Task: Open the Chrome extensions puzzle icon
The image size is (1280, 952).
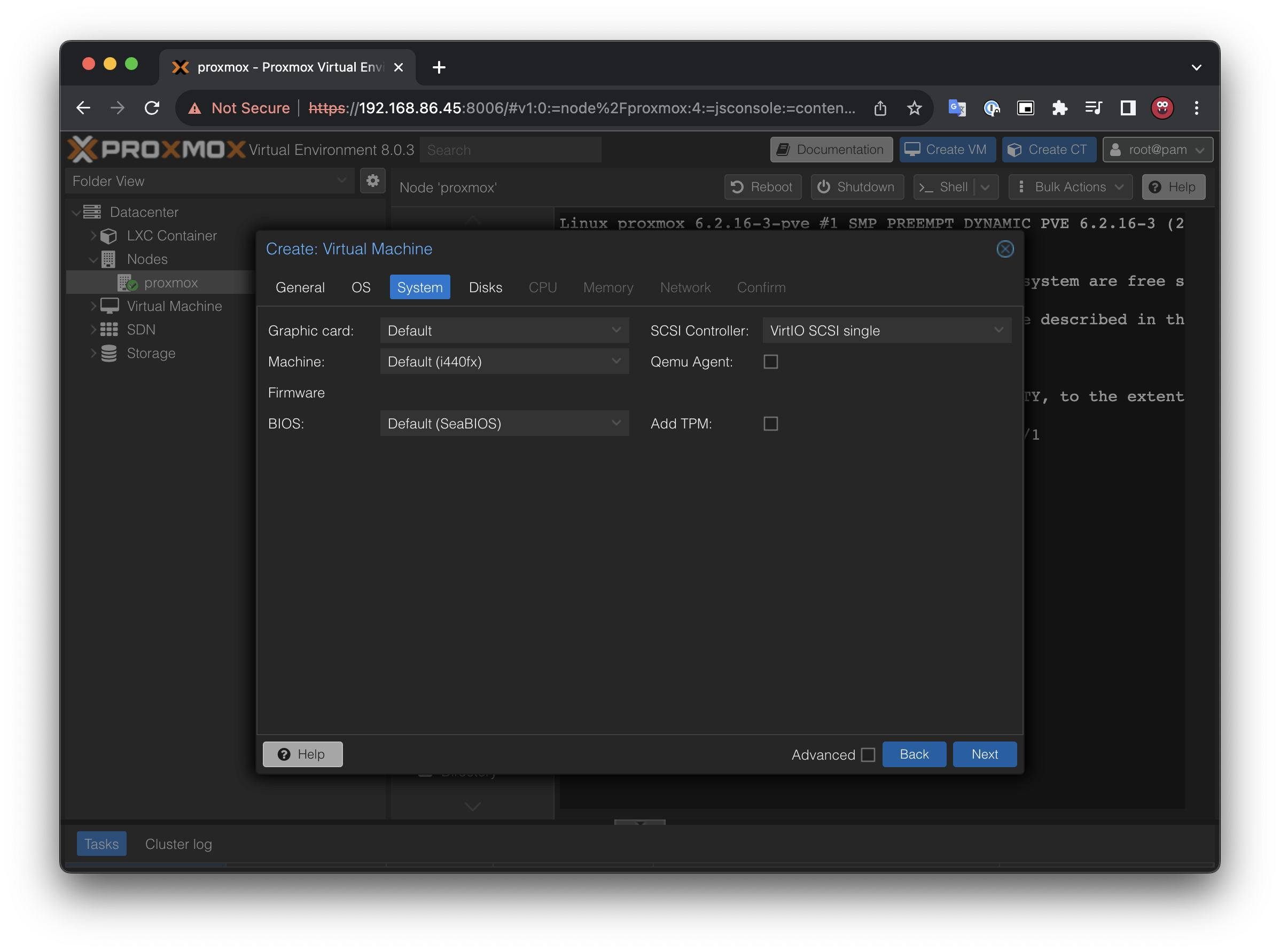Action: (x=1059, y=108)
